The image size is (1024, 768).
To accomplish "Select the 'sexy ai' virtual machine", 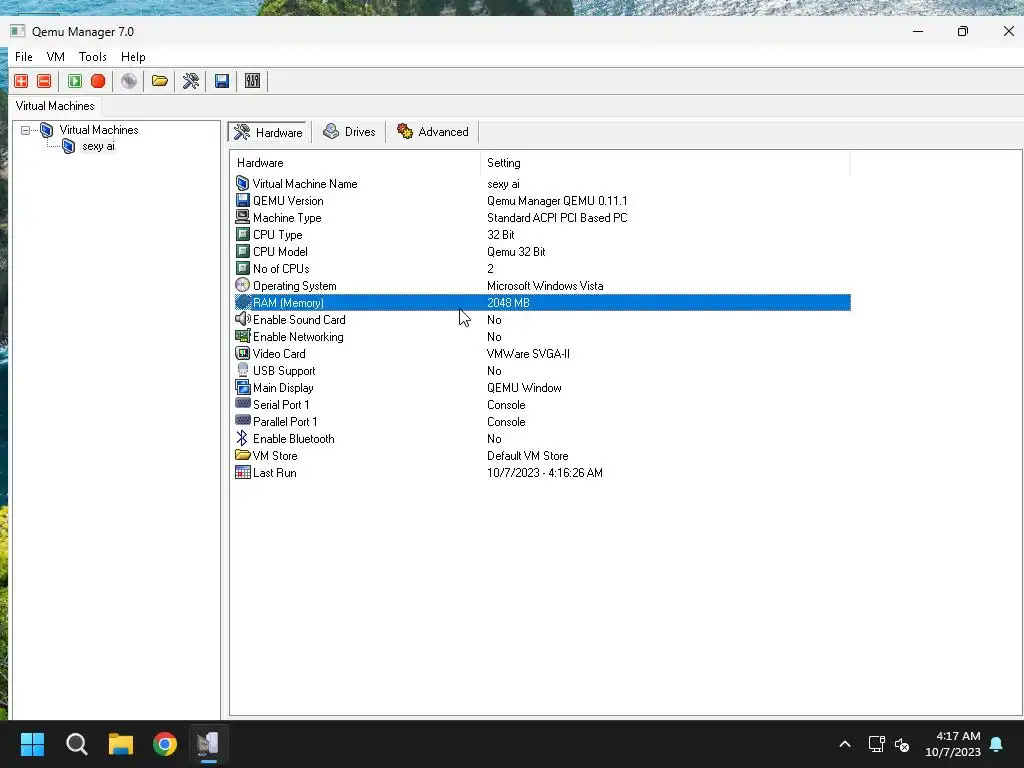I will click(98, 146).
